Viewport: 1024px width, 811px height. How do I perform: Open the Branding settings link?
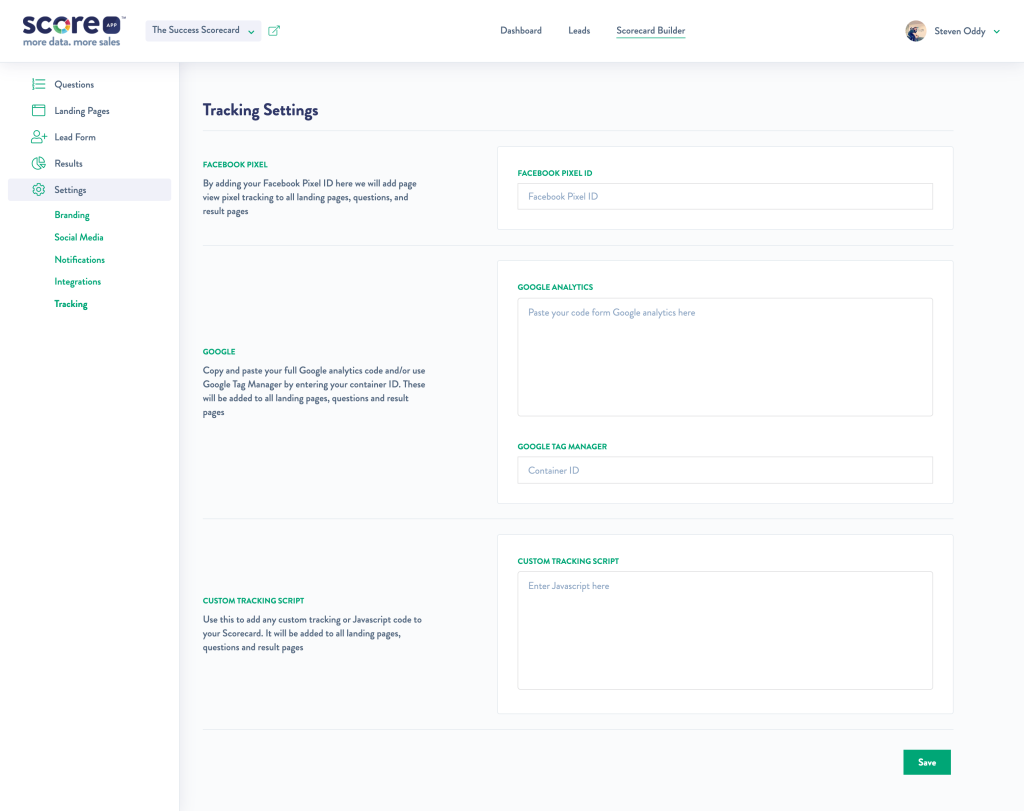point(72,215)
